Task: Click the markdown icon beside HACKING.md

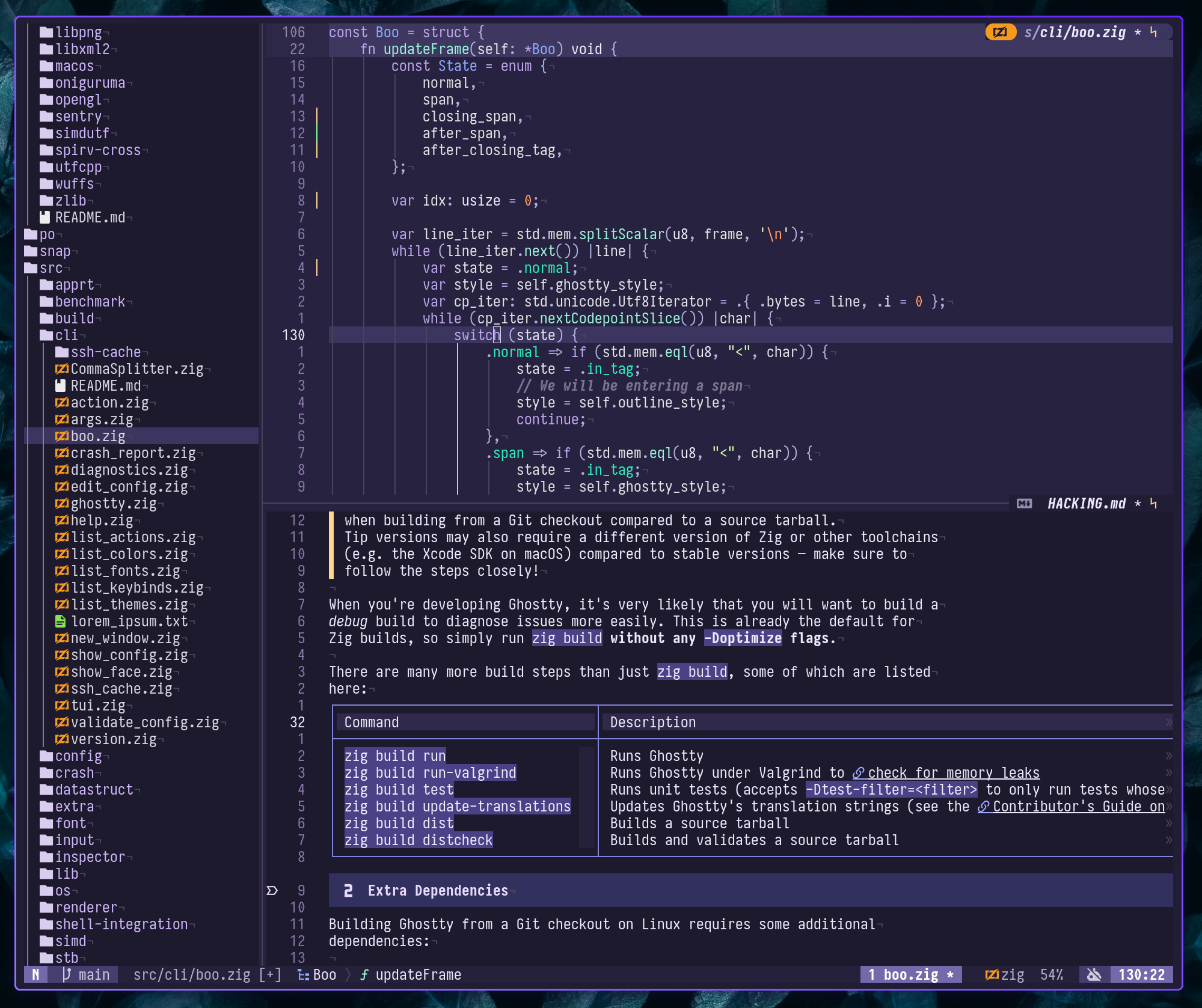Action: (1024, 504)
